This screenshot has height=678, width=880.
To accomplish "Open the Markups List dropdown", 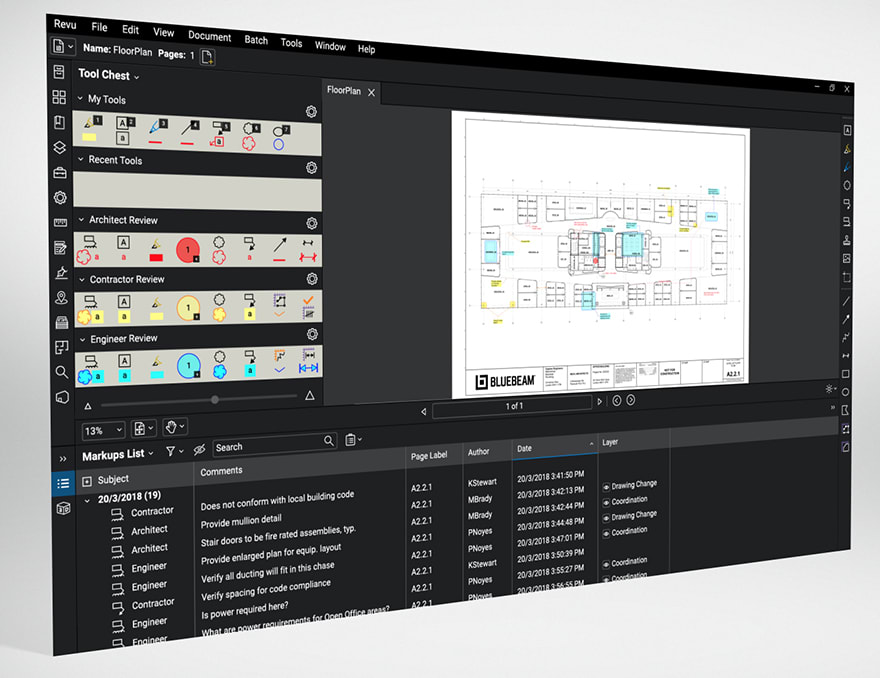I will pyautogui.click(x=151, y=453).
